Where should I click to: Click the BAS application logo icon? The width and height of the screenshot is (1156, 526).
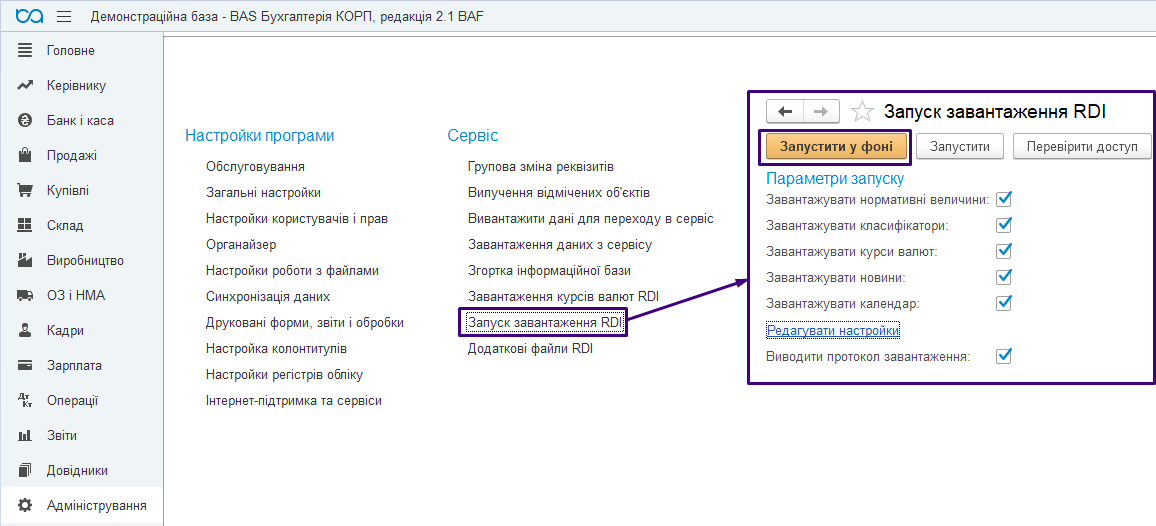click(x=30, y=16)
